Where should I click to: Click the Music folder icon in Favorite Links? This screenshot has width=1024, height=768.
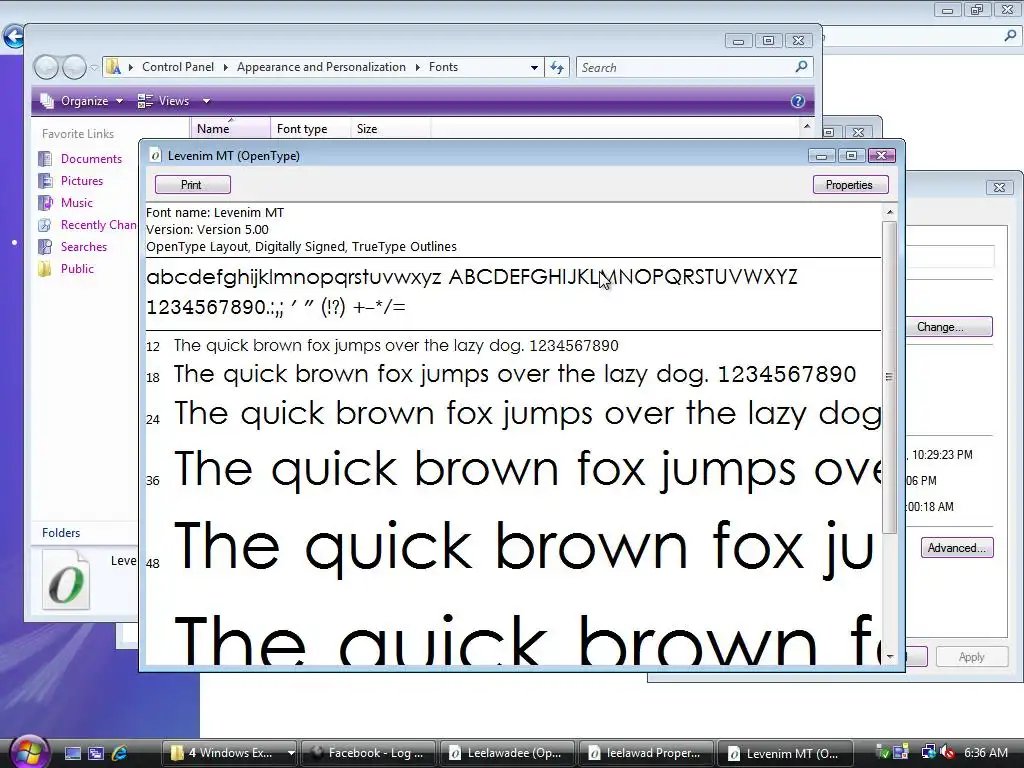click(x=45, y=203)
